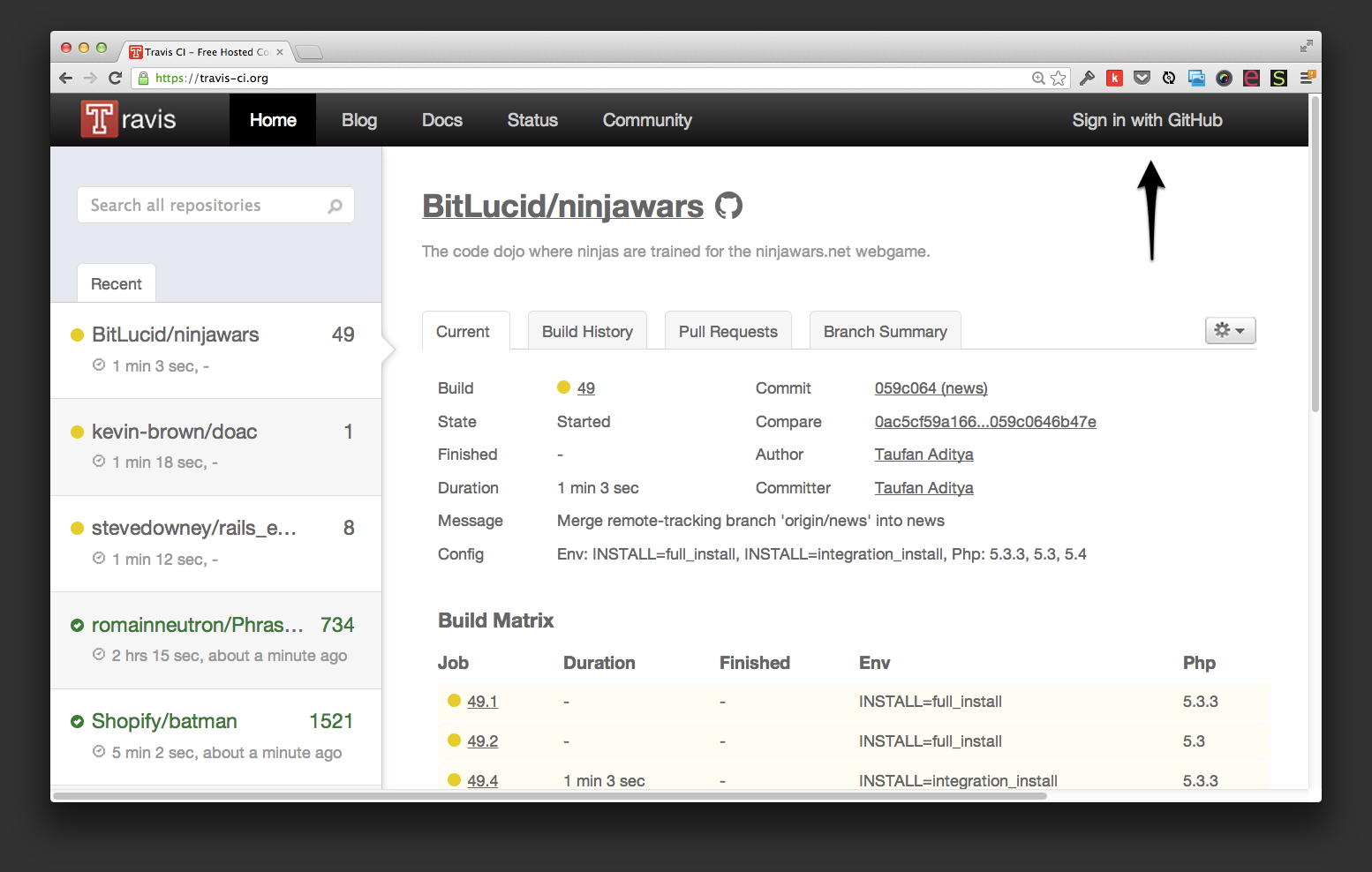
Task: Click the search magnifier icon in the sidebar
Action: pos(335,206)
